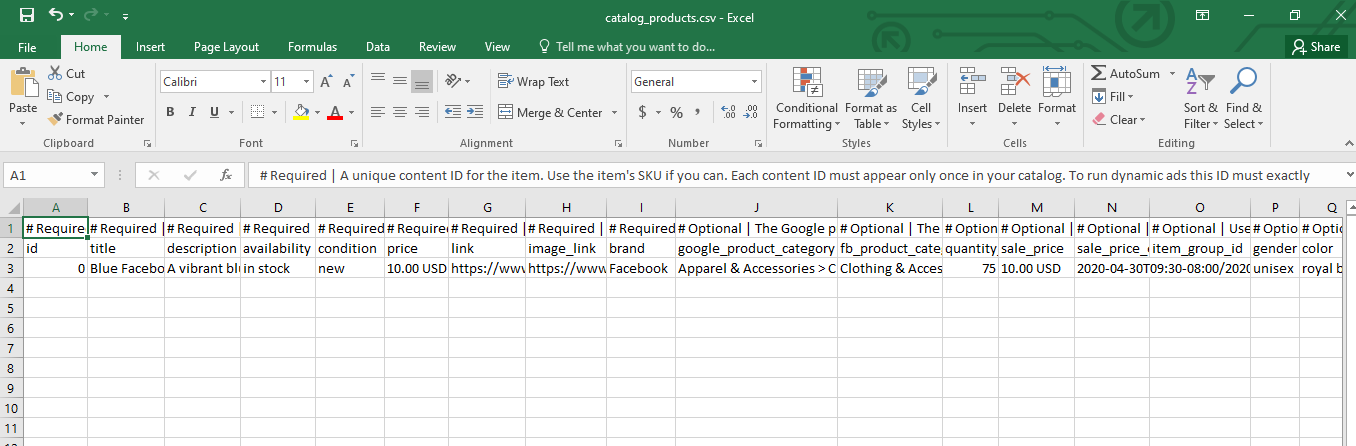Click the Insert Function fx icon

coord(226,175)
